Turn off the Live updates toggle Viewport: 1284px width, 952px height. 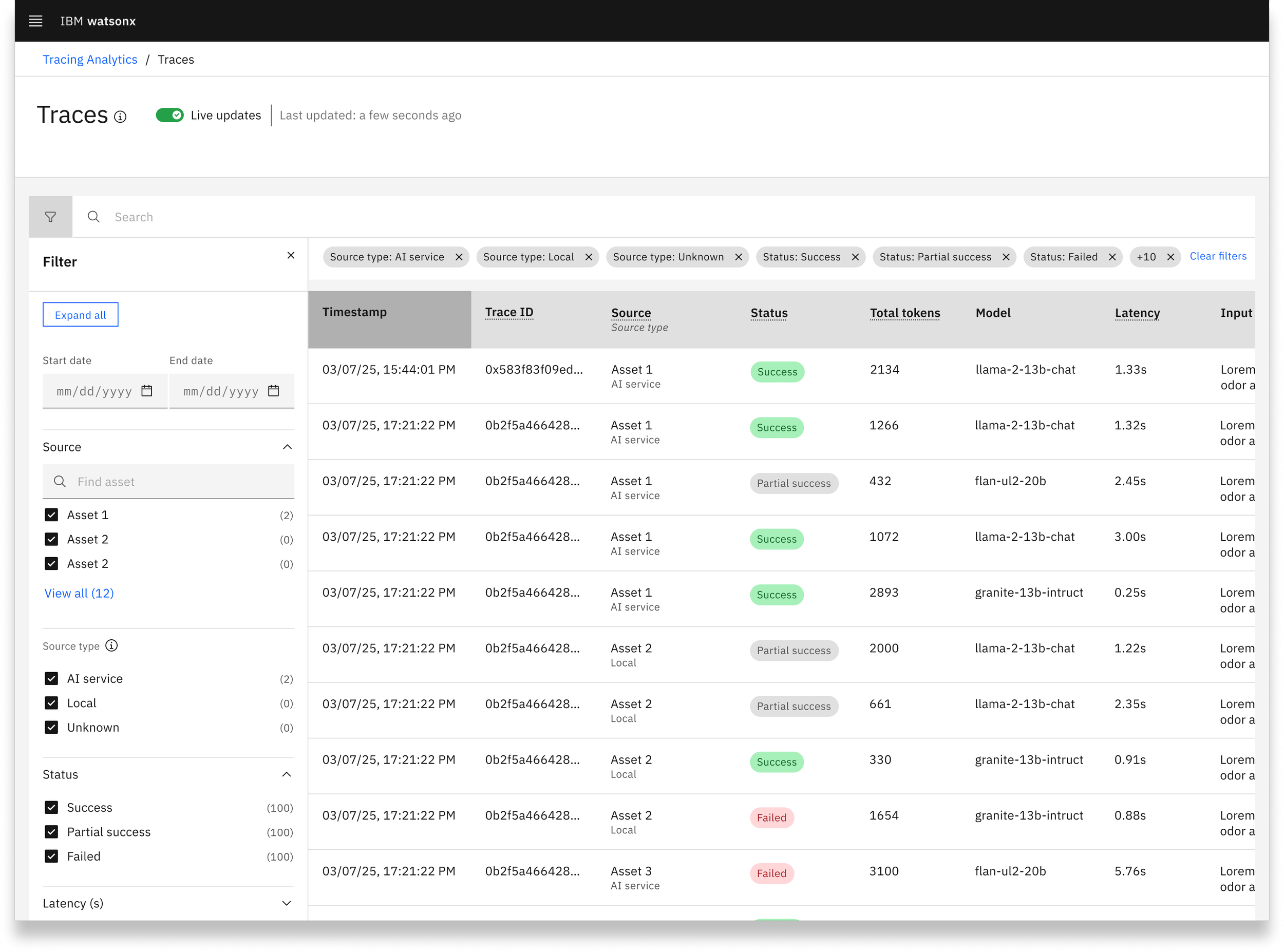170,115
